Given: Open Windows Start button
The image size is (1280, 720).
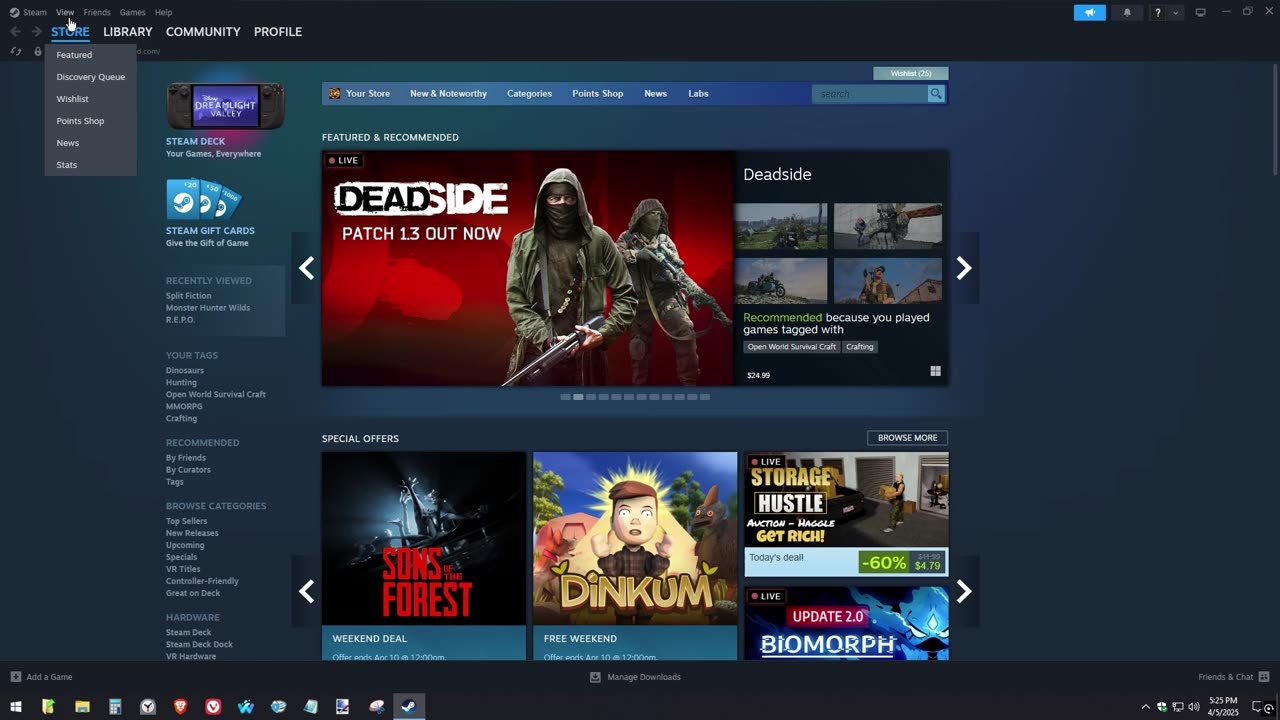Looking at the screenshot, I should [15, 707].
